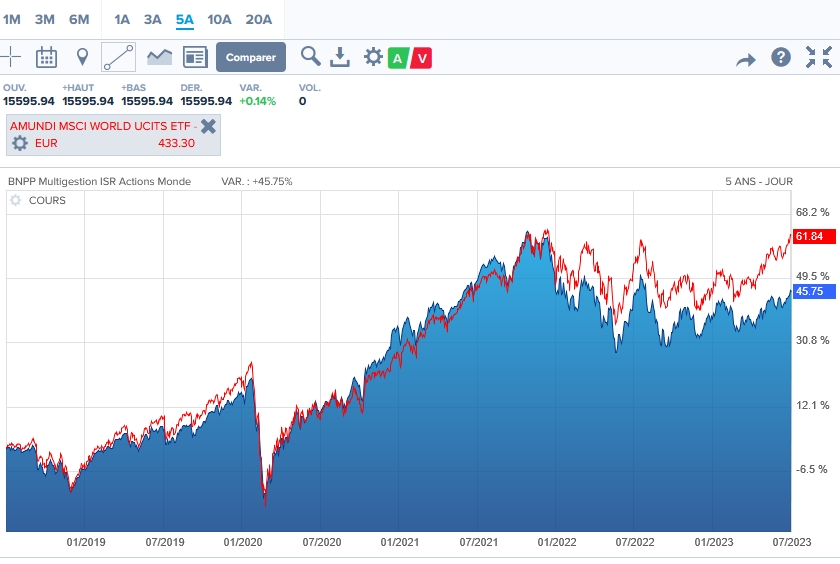Open the calendar date picker
Image resolution: width=840 pixels, height=564 pixels.
tap(46, 57)
